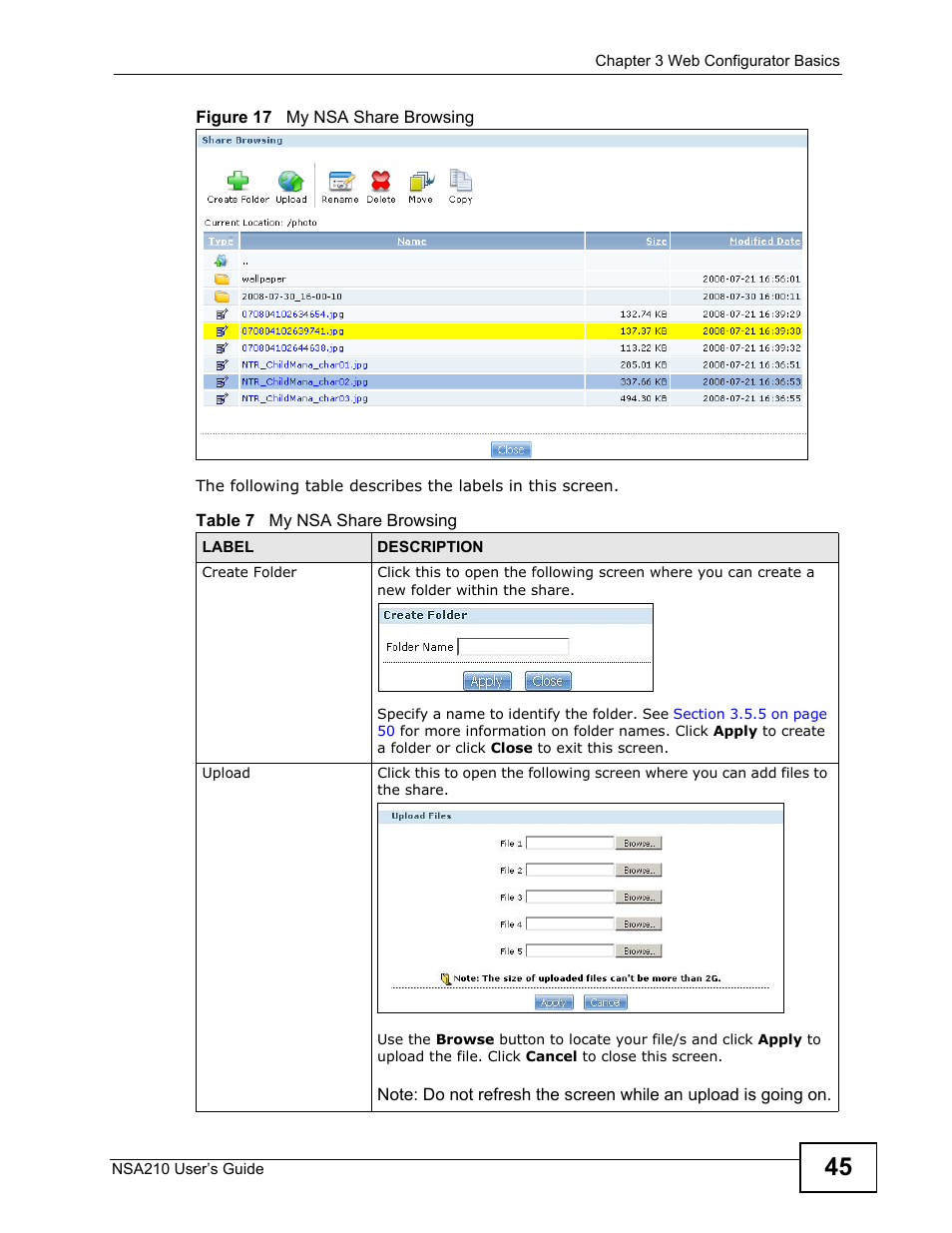Click the Delete red X icon
Screen dimensions: 952x1233
coord(381,181)
